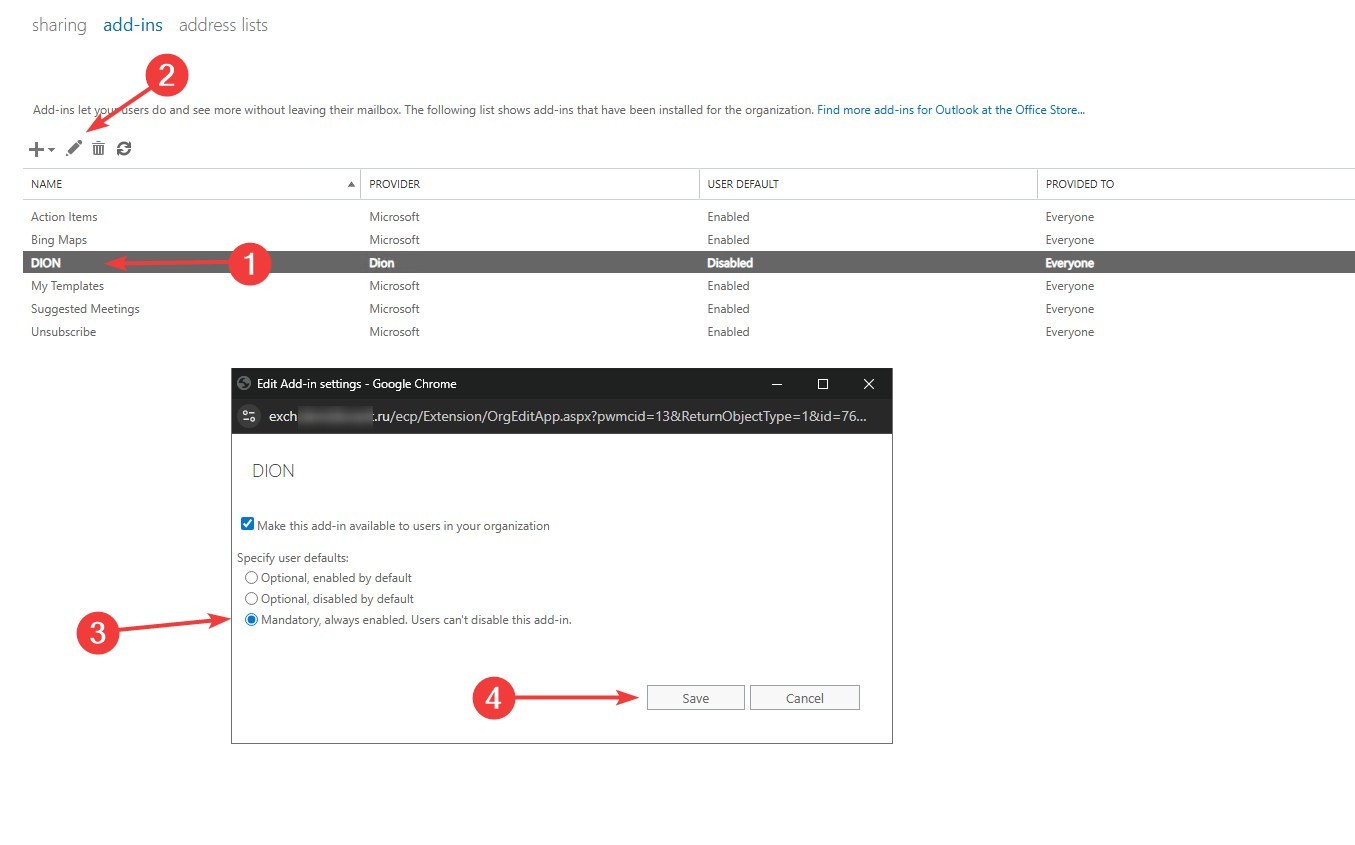Image resolution: width=1355 pixels, height=845 pixels.
Task: Select Mandatory, always enabled option
Action: click(x=252, y=620)
